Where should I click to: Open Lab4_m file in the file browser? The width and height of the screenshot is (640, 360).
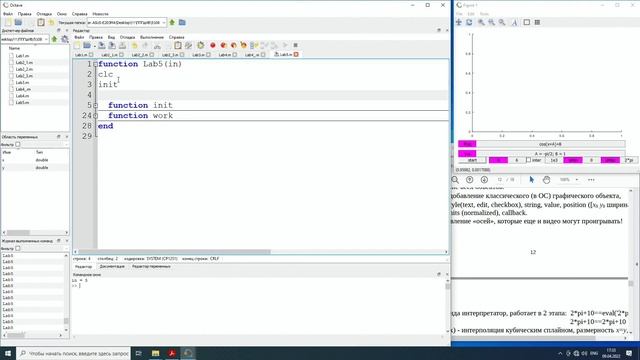tap(23, 89)
